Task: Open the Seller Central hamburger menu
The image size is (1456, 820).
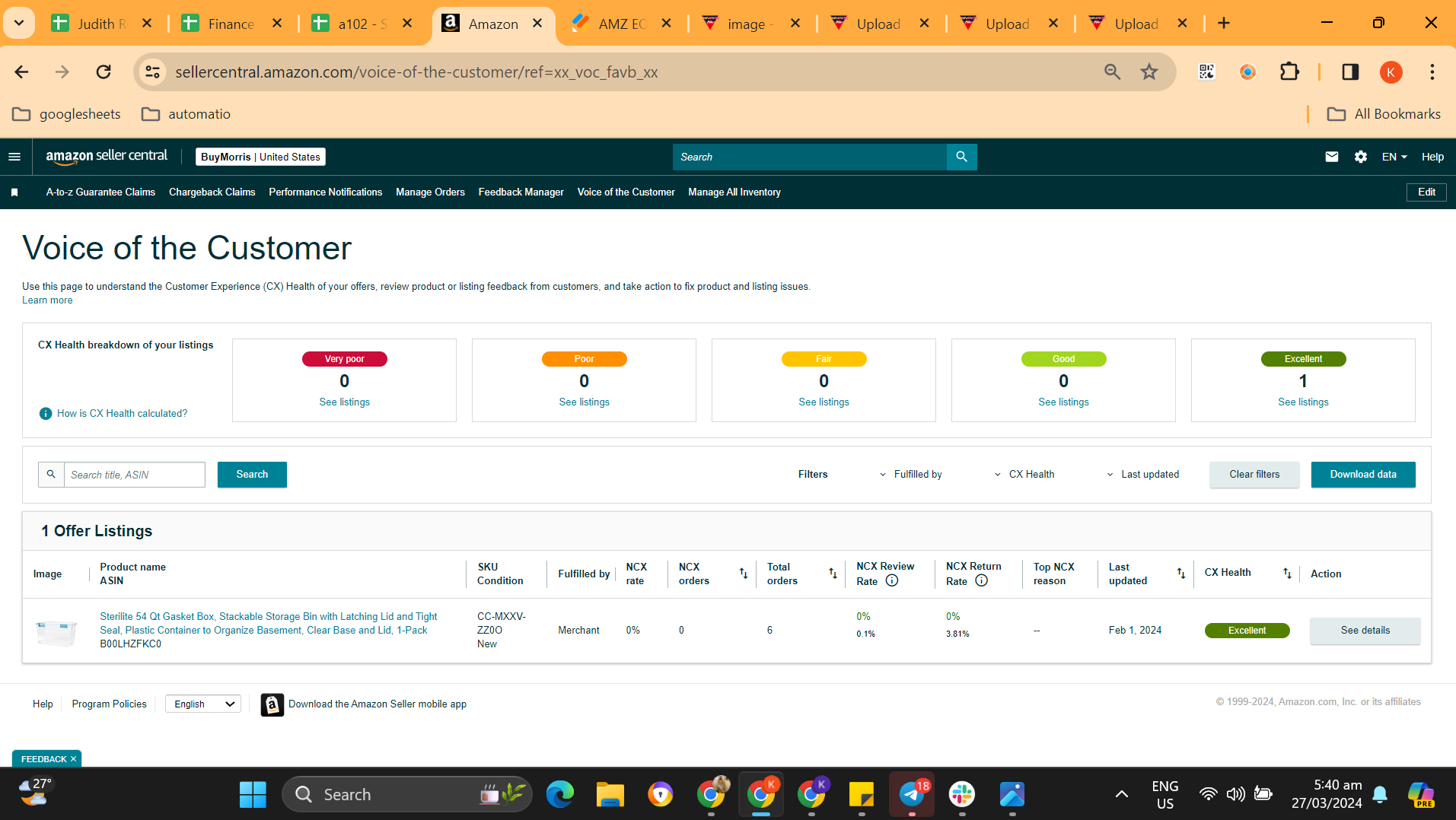Action: (x=14, y=157)
